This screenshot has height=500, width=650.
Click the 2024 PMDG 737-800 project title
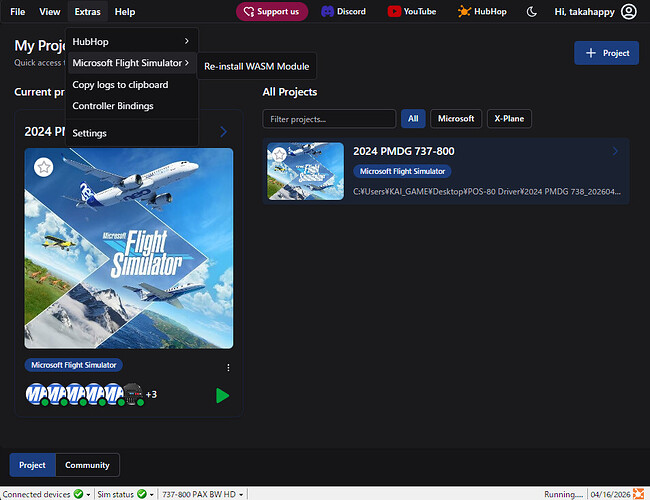coord(404,151)
